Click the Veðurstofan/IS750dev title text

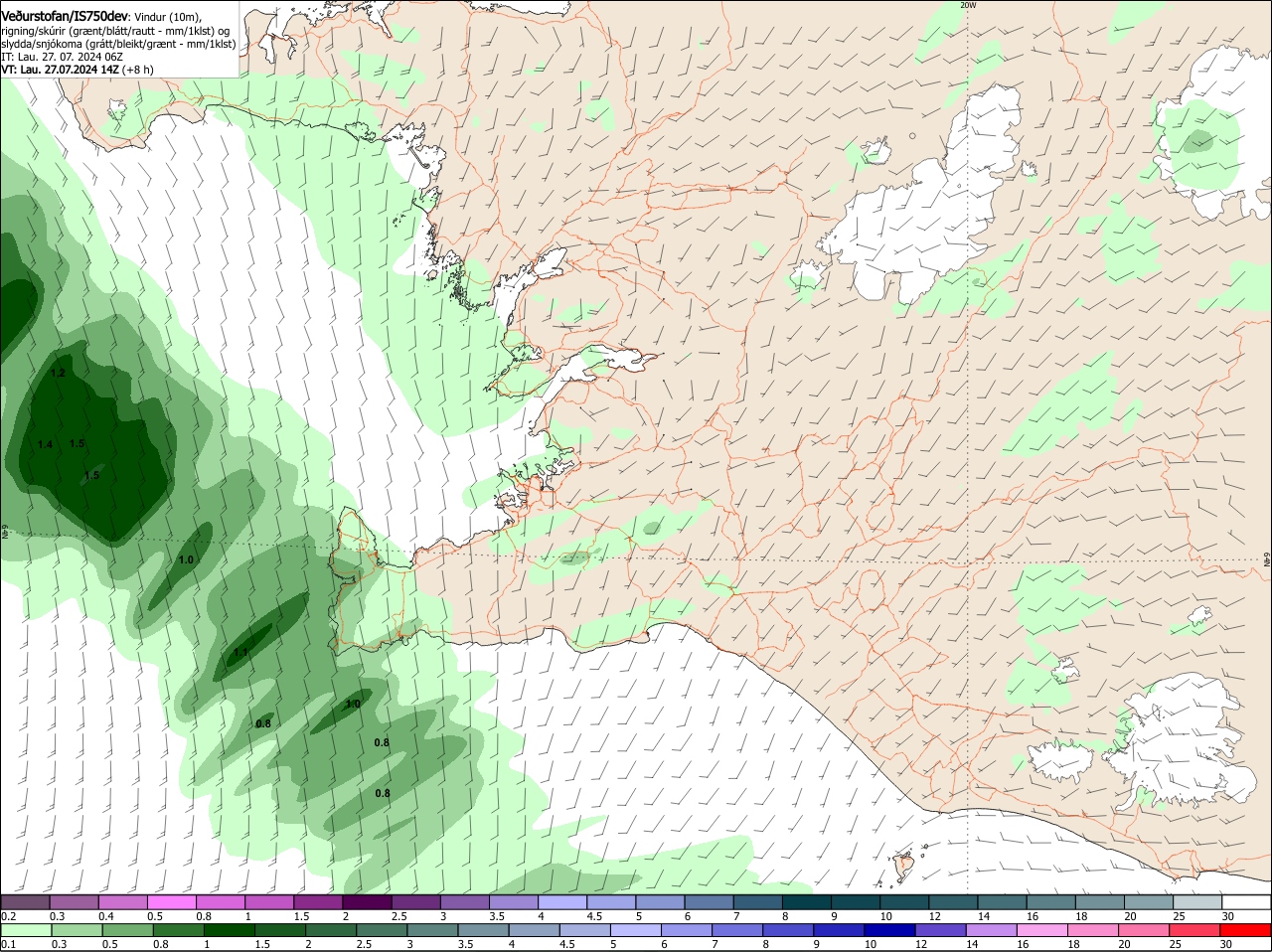click(65, 17)
